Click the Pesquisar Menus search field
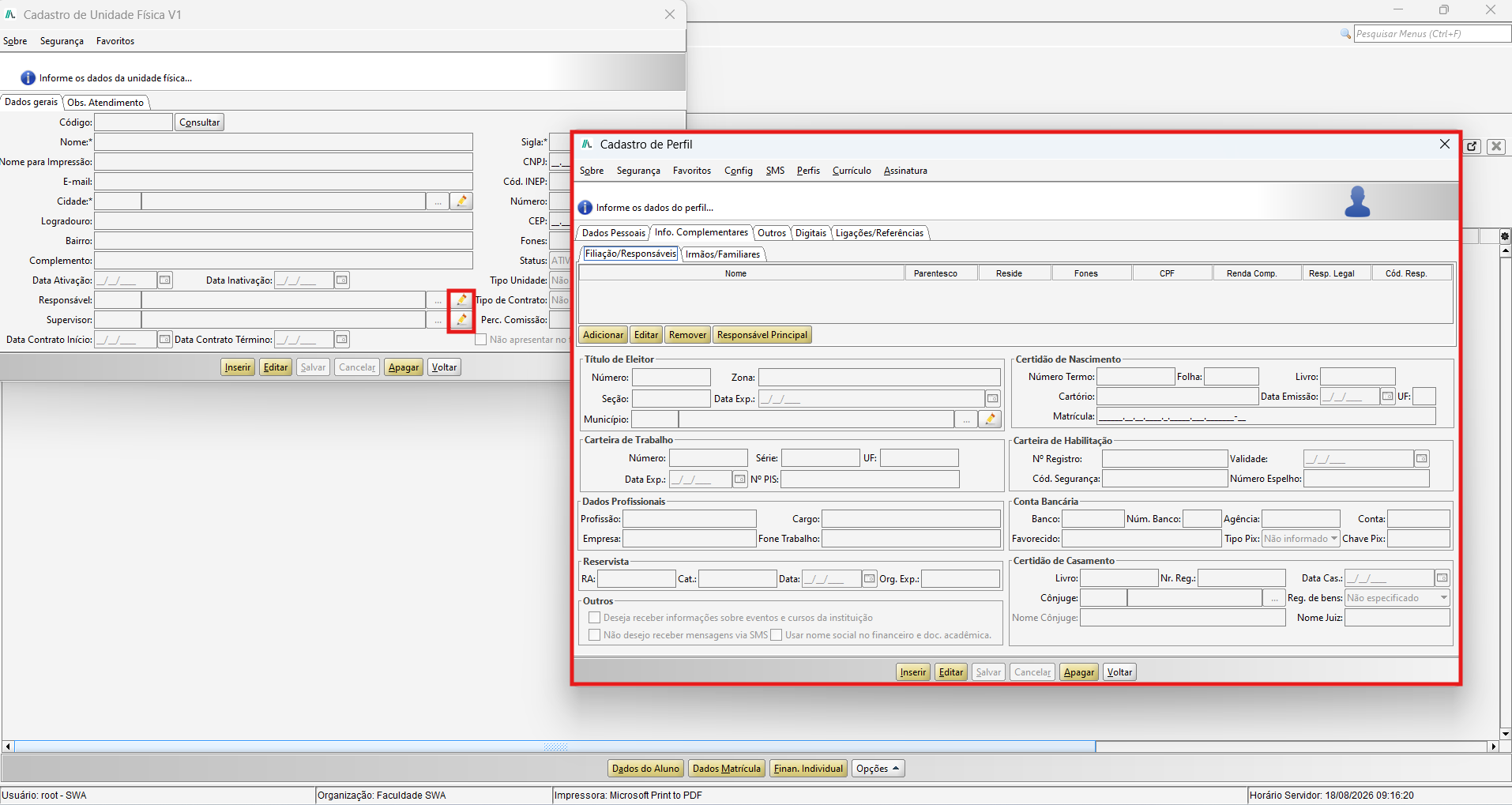This screenshot has width=1512, height=805. (1432, 34)
